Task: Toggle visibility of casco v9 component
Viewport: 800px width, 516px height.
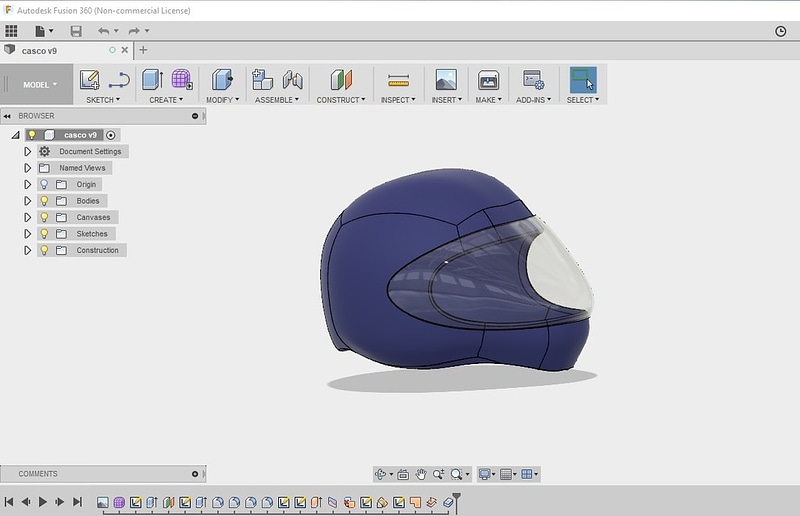Action: tap(32, 135)
